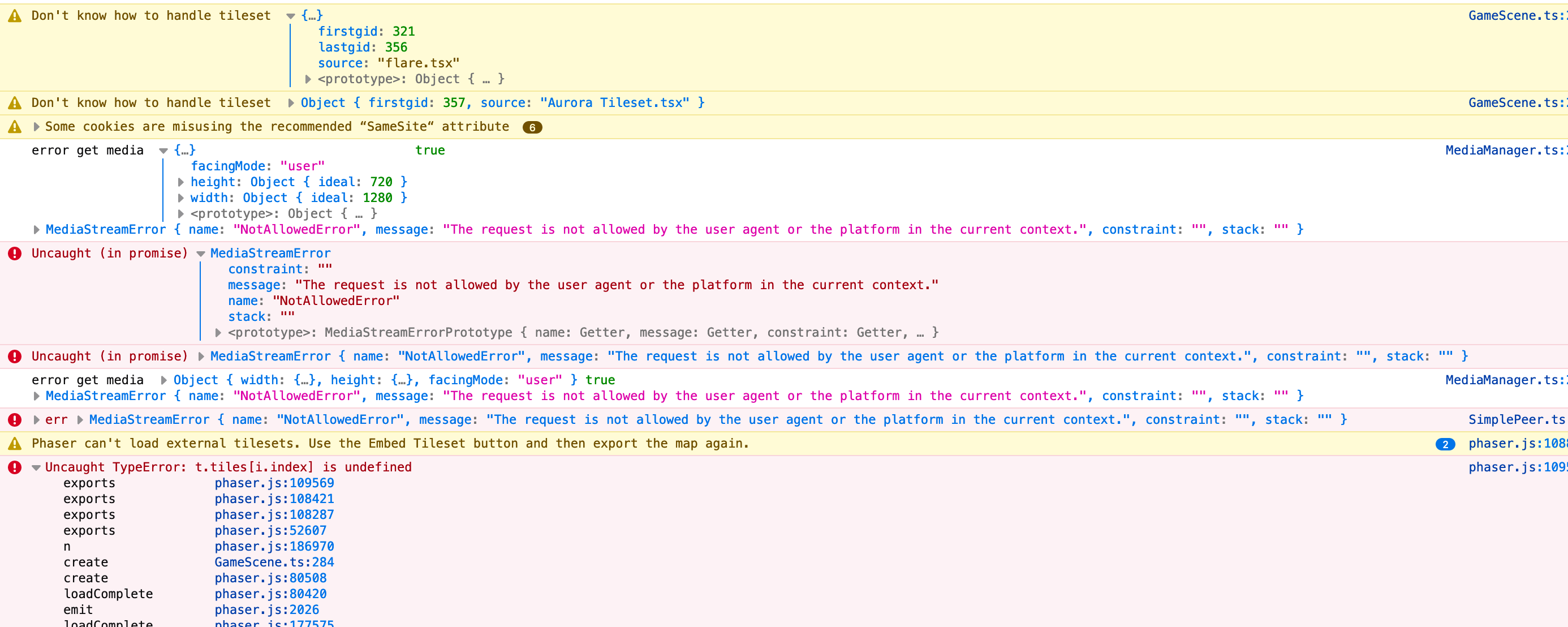This screenshot has width=1568, height=627.
Task: Expand the width ideal 1280 object
Action: pyautogui.click(x=181, y=198)
